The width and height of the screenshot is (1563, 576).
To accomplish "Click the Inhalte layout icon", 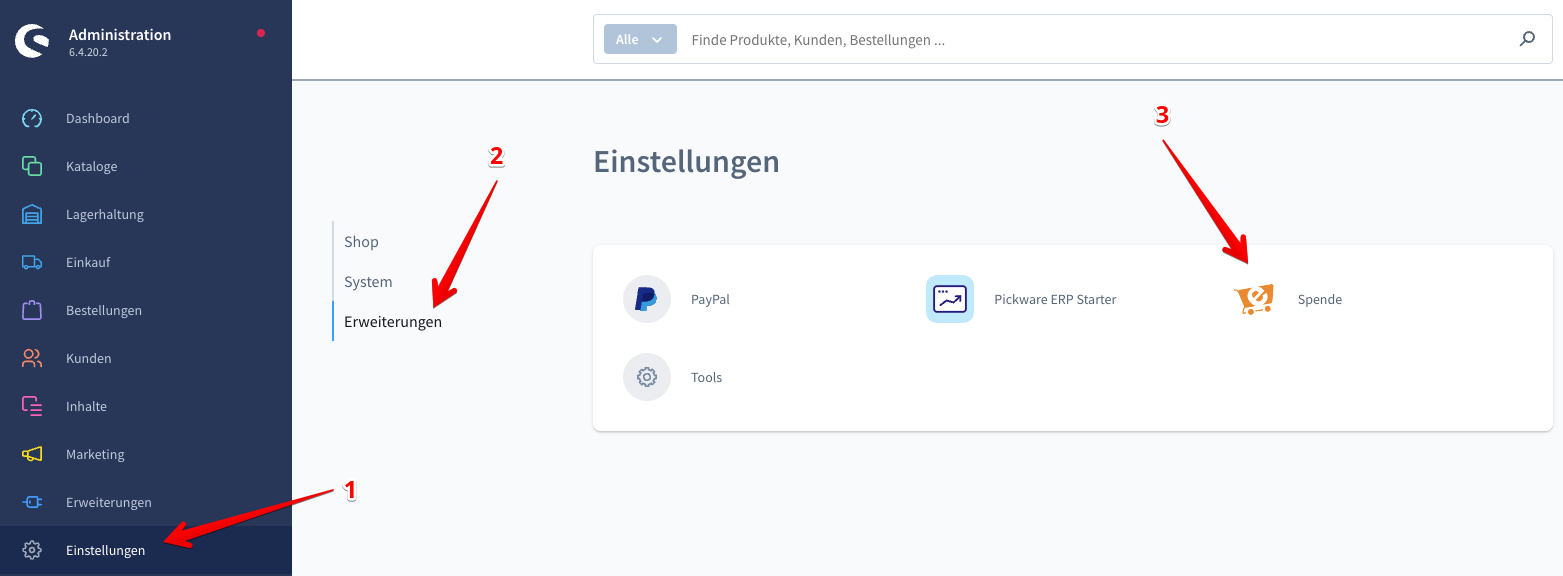I will (32, 406).
